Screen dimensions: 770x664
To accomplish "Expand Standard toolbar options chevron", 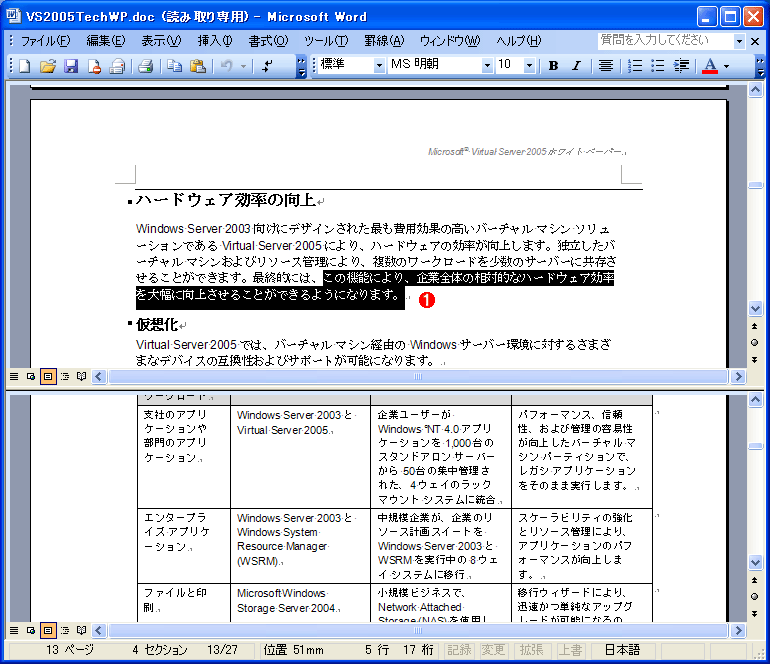I will [301, 66].
